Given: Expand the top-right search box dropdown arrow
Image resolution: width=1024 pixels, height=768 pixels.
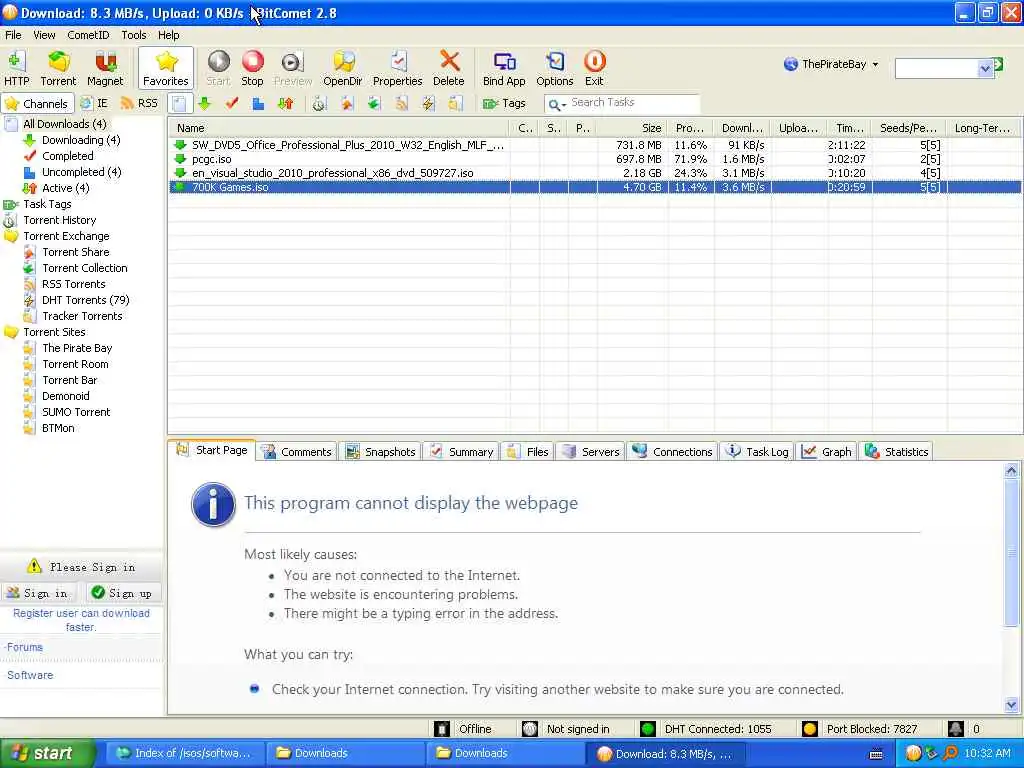Looking at the screenshot, I should coord(985,68).
